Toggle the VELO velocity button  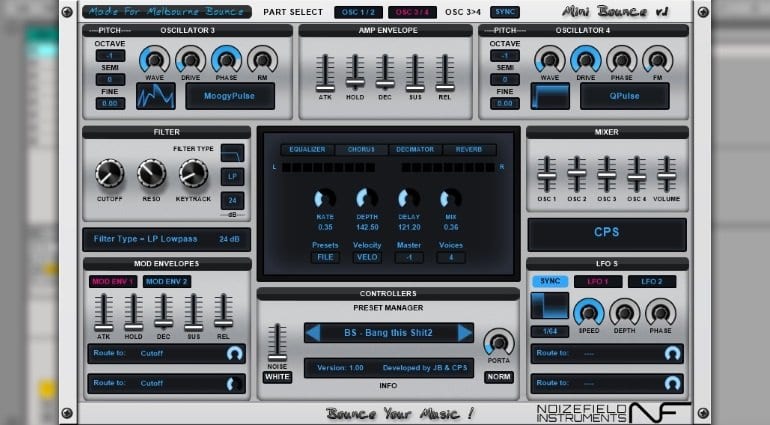pyautogui.click(x=367, y=257)
